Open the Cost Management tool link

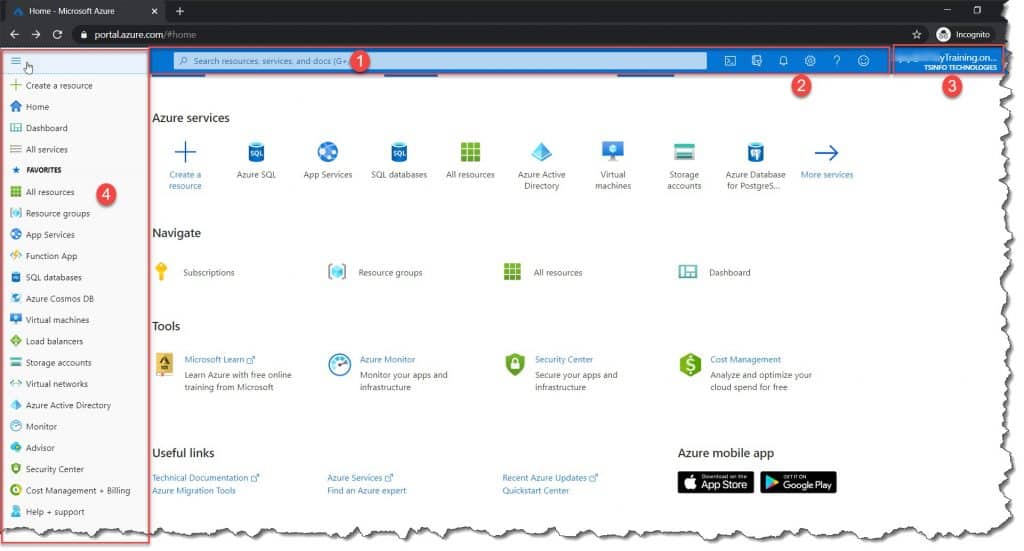745,360
